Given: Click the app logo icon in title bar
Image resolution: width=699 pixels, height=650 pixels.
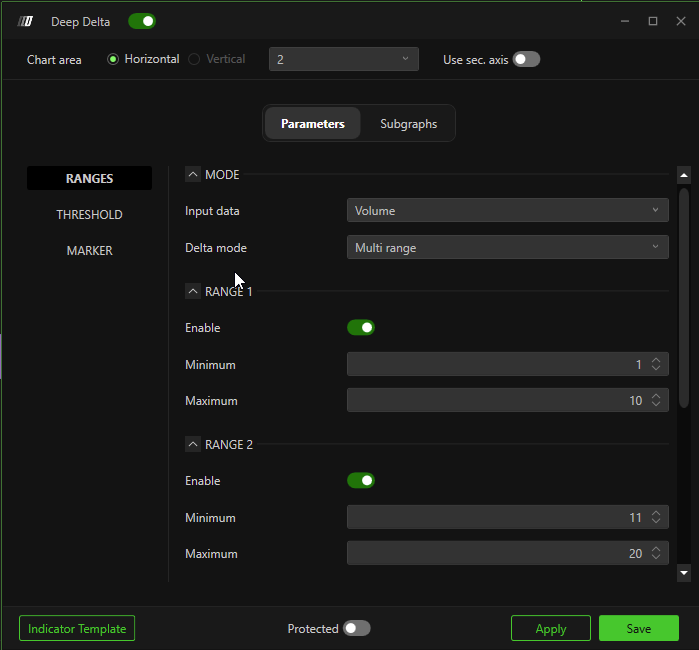Looking at the screenshot, I should [26, 21].
